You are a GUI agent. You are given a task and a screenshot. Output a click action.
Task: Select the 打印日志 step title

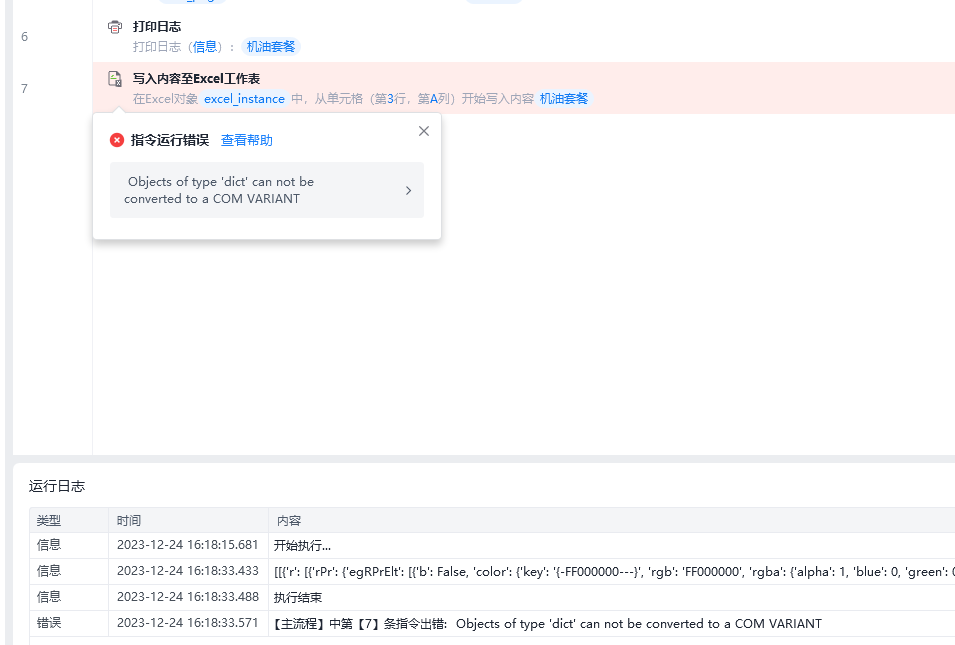[x=157, y=27]
